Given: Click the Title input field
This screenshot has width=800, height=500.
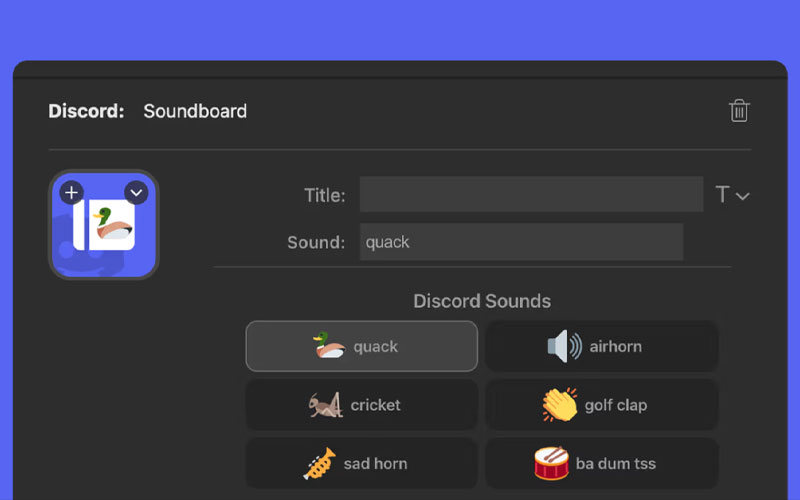Looking at the screenshot, I should (x=531, y=194).
